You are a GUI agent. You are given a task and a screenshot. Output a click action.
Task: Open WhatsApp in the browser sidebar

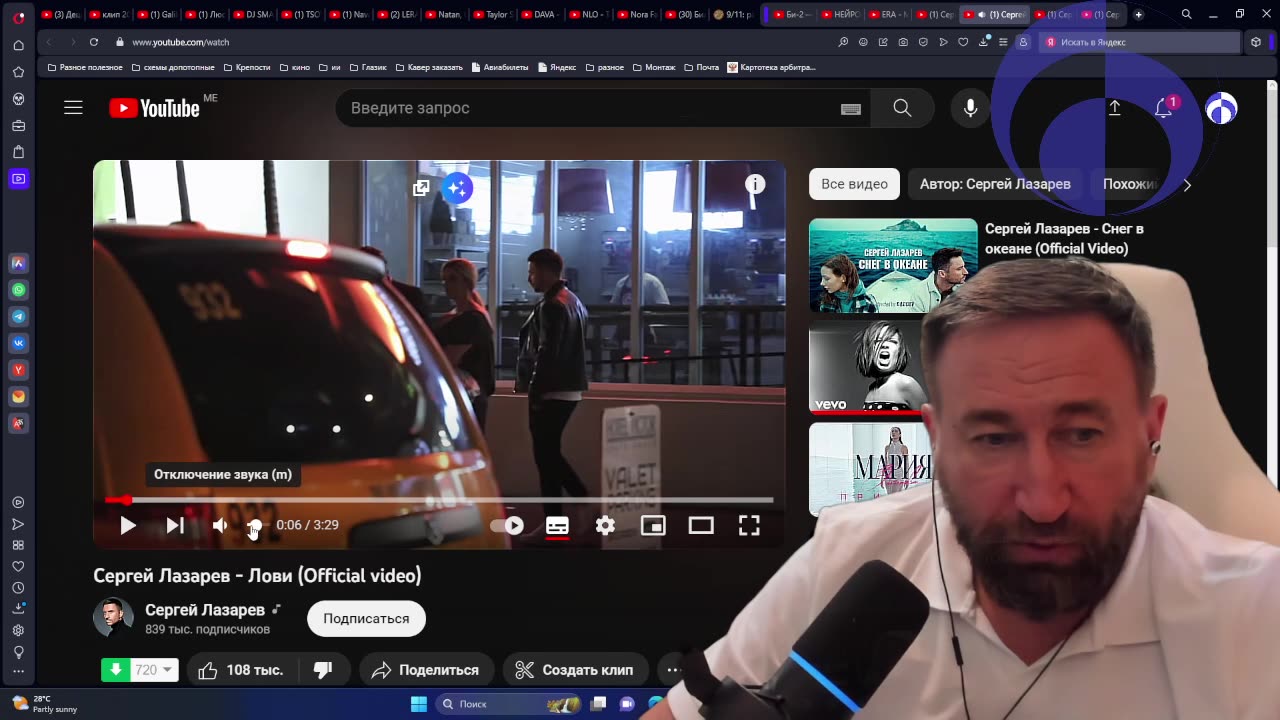(x=18, y=290)
